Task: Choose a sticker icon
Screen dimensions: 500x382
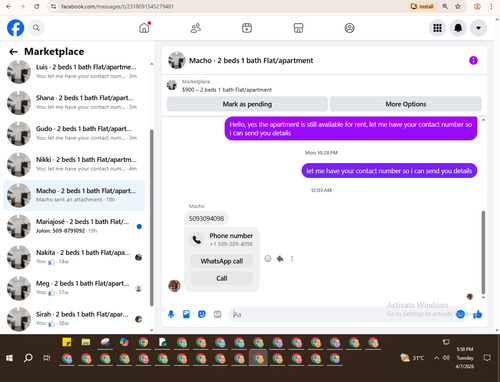Action: pos(202,314)
